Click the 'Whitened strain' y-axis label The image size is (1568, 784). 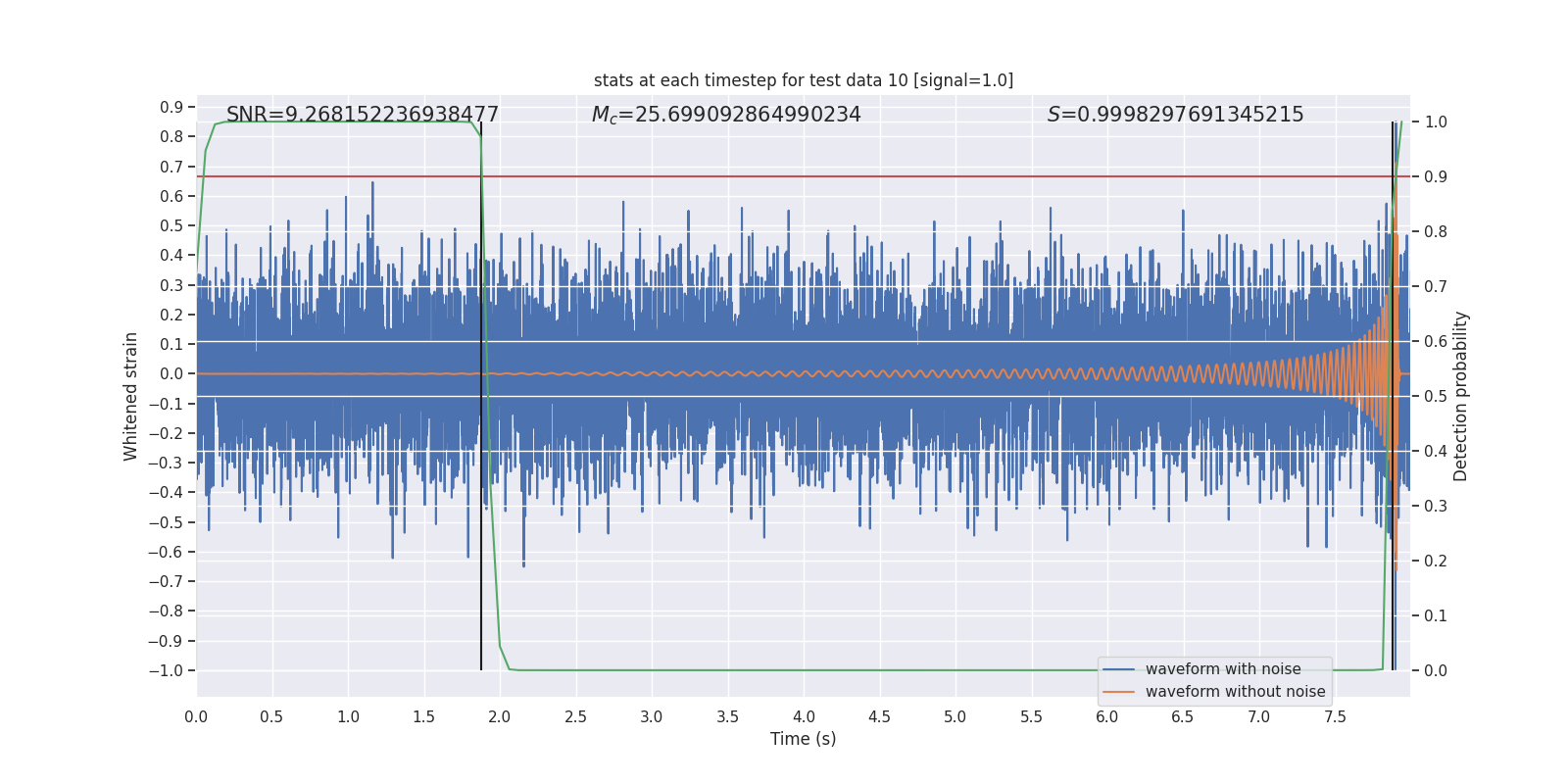pyautogui.click(x=130, y=396)
